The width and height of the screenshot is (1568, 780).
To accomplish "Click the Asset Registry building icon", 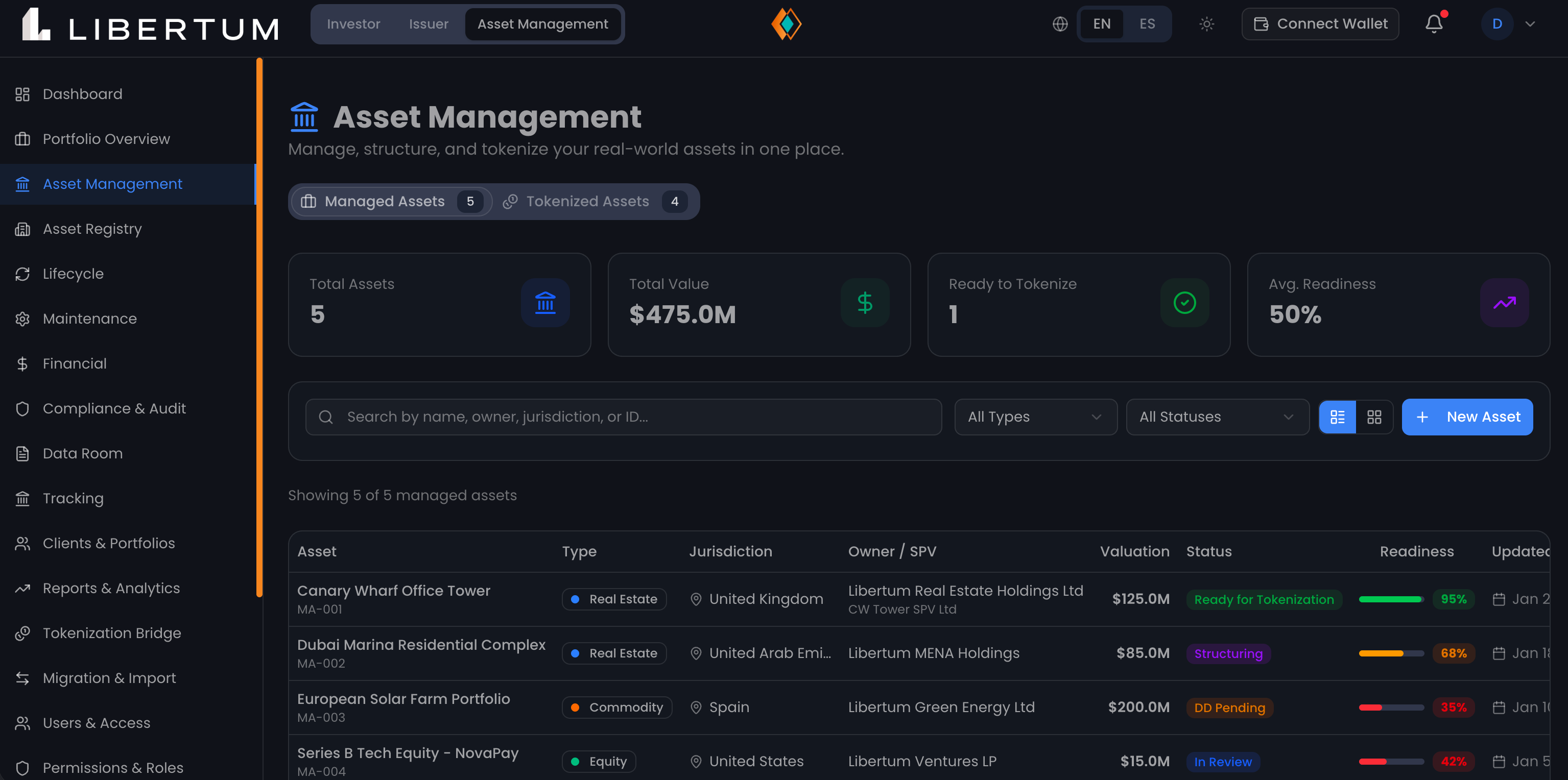I will [22, 229].
